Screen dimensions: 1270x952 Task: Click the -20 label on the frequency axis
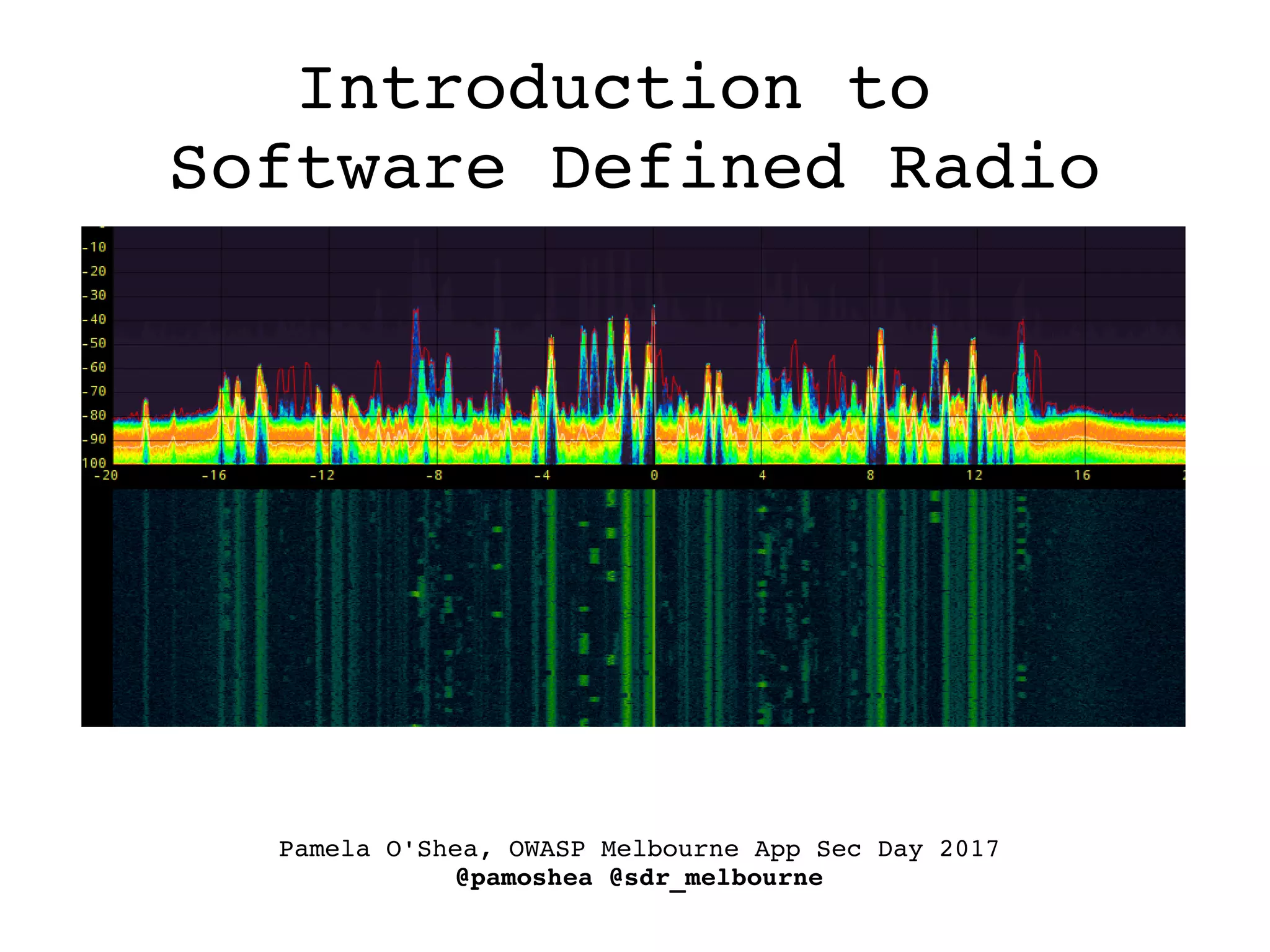(105, 476)
